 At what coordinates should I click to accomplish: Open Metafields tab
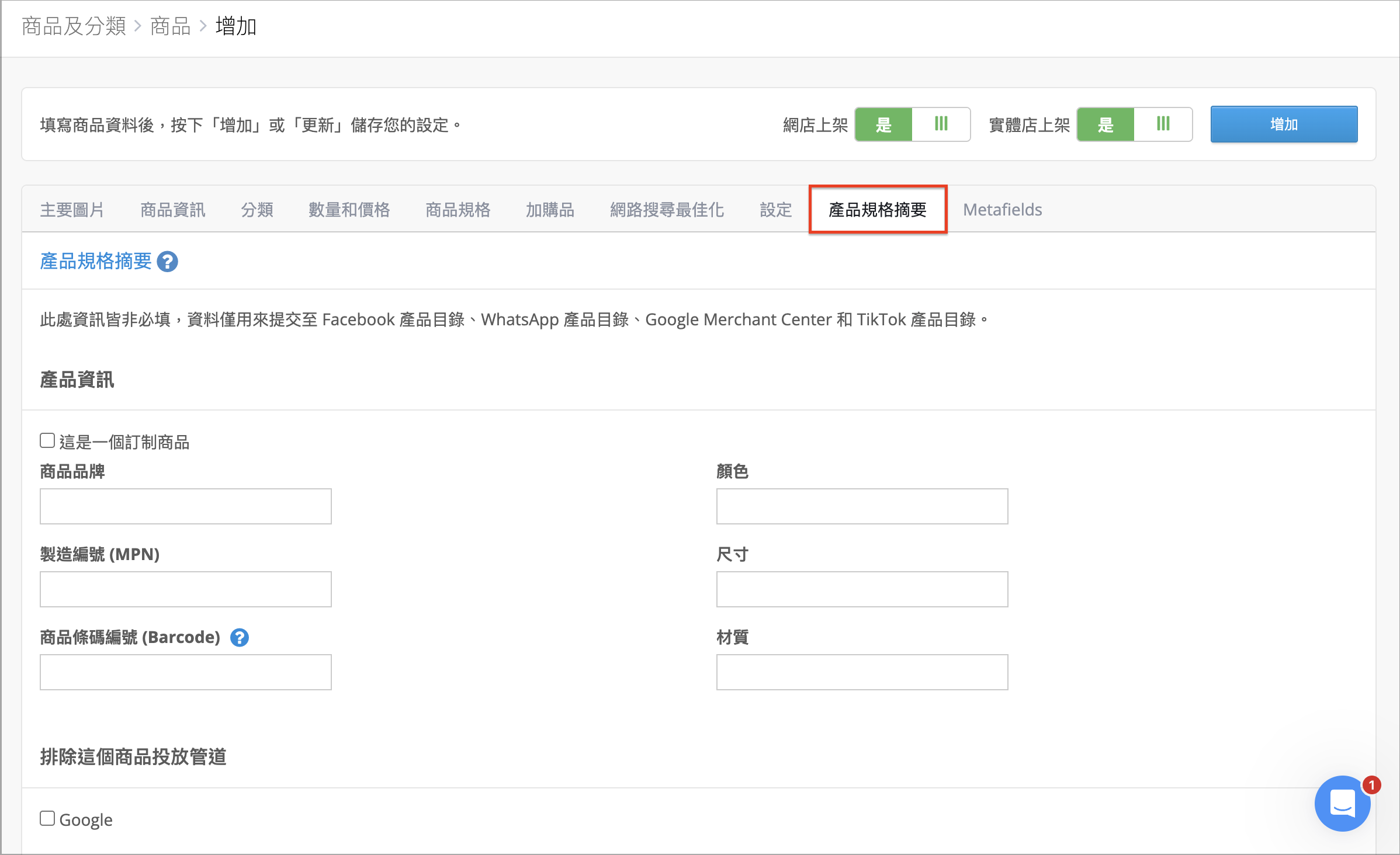[x=1003, y=210]
